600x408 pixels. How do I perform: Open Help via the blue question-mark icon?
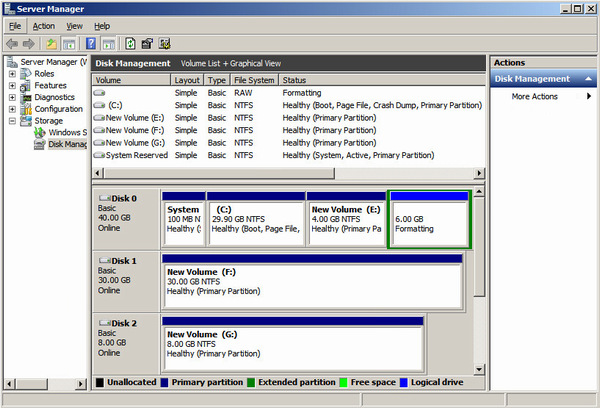[x=91, y=44]
